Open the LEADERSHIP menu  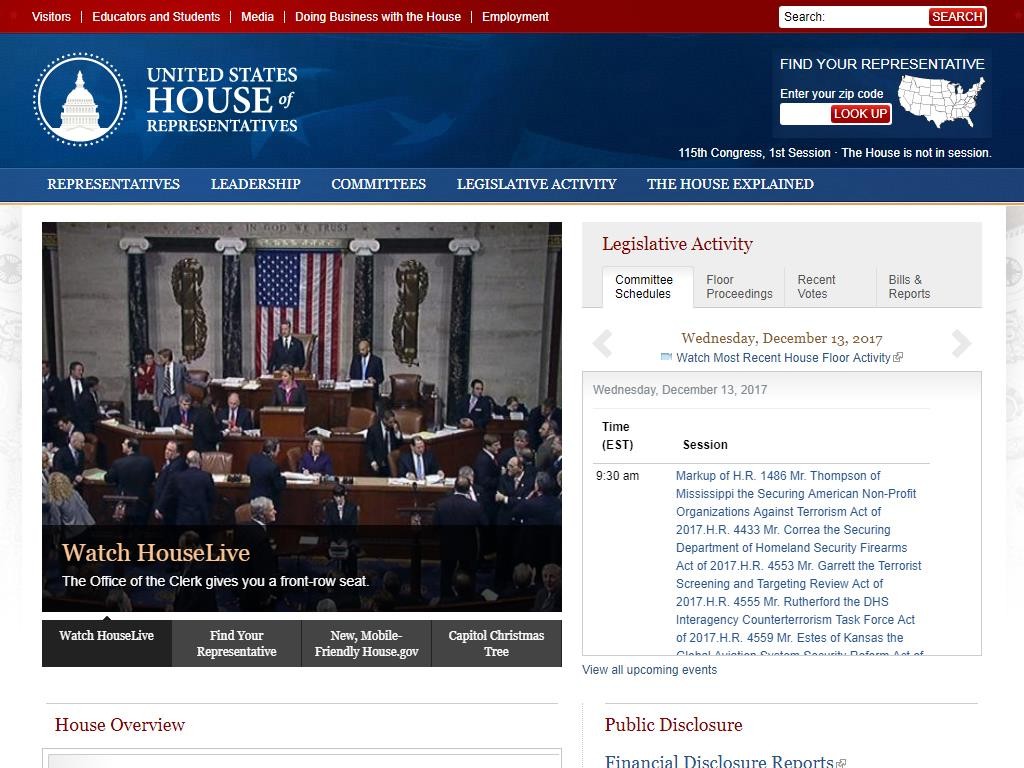pyautogui.click(x=255, y=184)
